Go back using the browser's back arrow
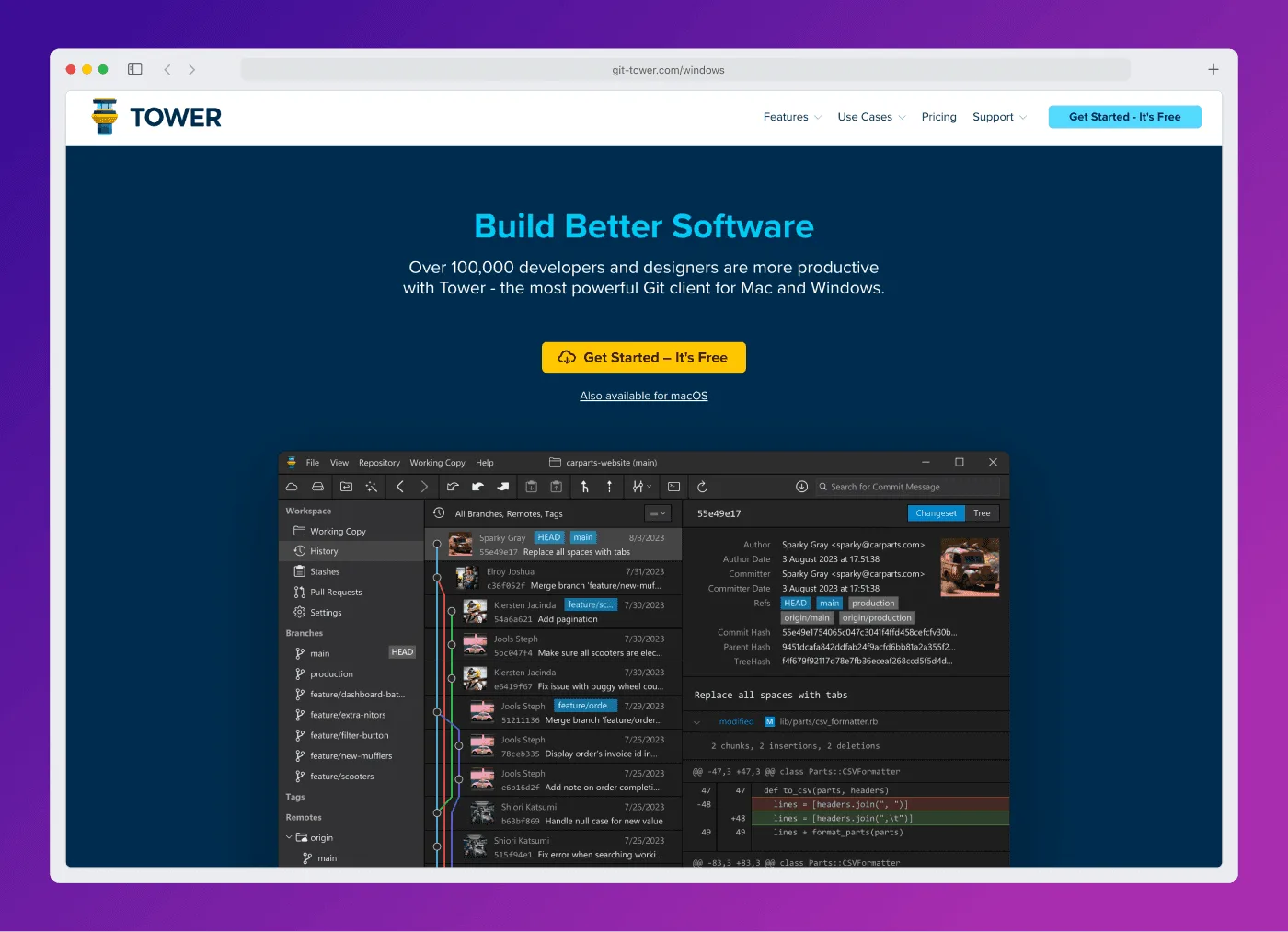Image resolution: width=1288 pixels, height=932 pixels. point(167,69)
